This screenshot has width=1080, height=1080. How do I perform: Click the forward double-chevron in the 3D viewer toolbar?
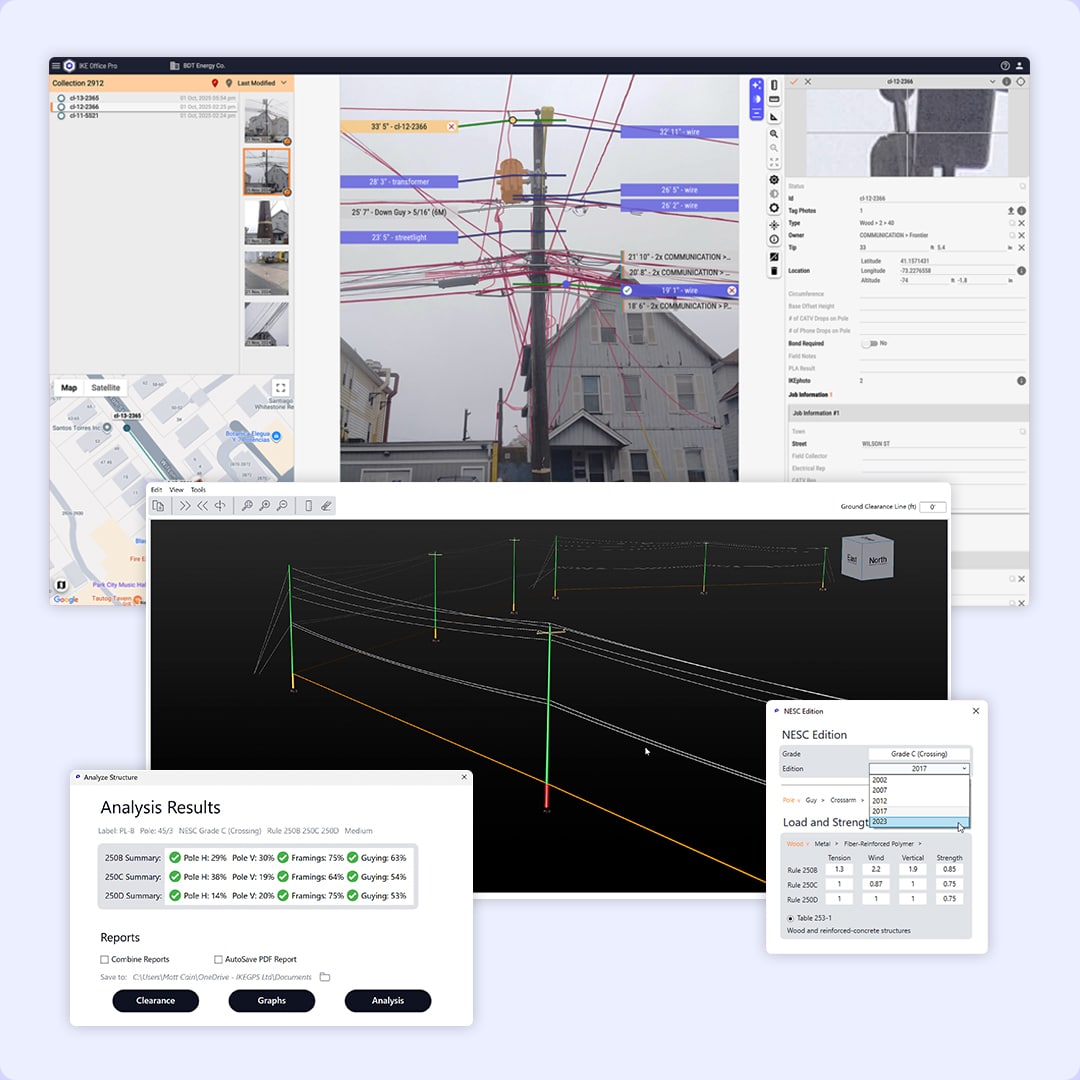click(x=185, y=506)
